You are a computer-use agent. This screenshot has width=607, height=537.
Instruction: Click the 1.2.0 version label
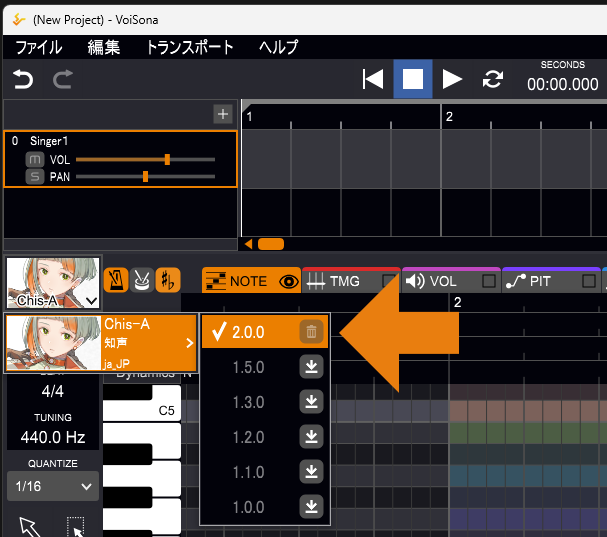[x=249, y=437]
